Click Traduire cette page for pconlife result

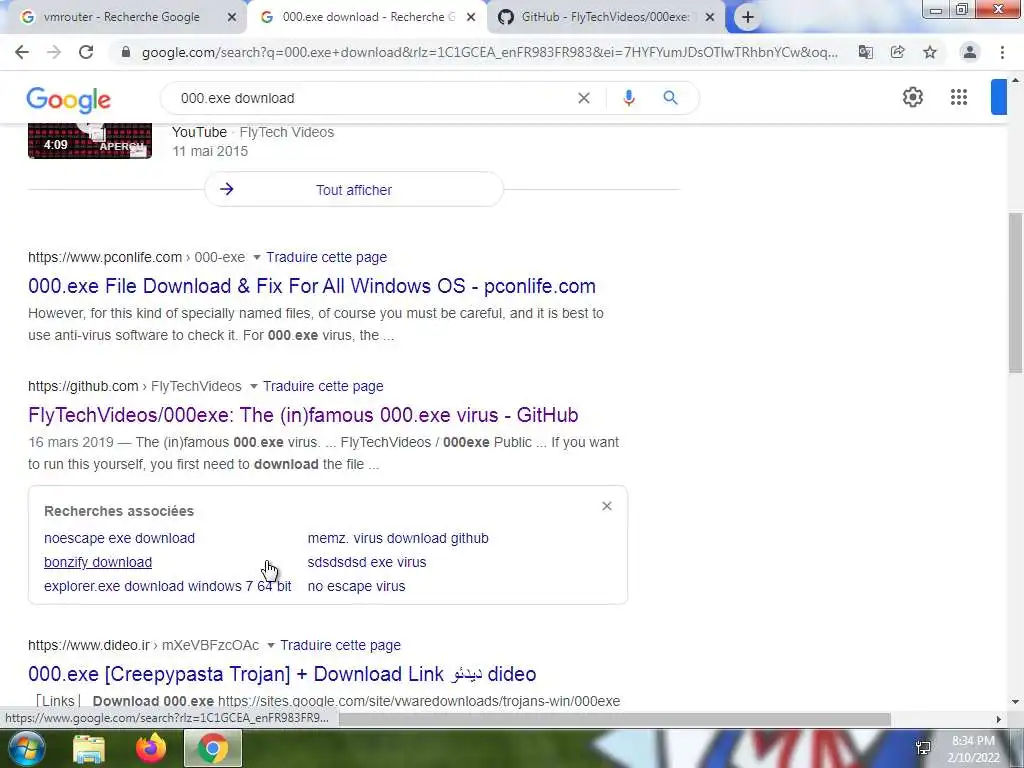click(x=327, y=257)
